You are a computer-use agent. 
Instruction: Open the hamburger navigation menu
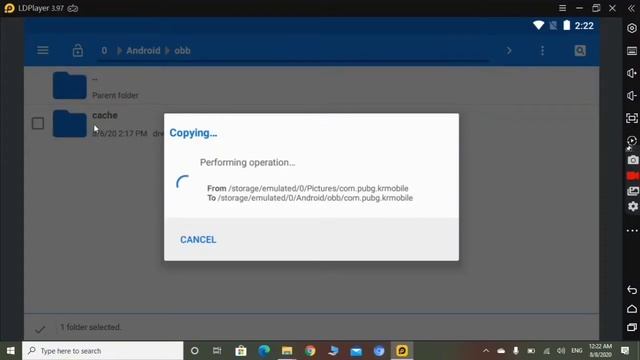pos(43,50)
